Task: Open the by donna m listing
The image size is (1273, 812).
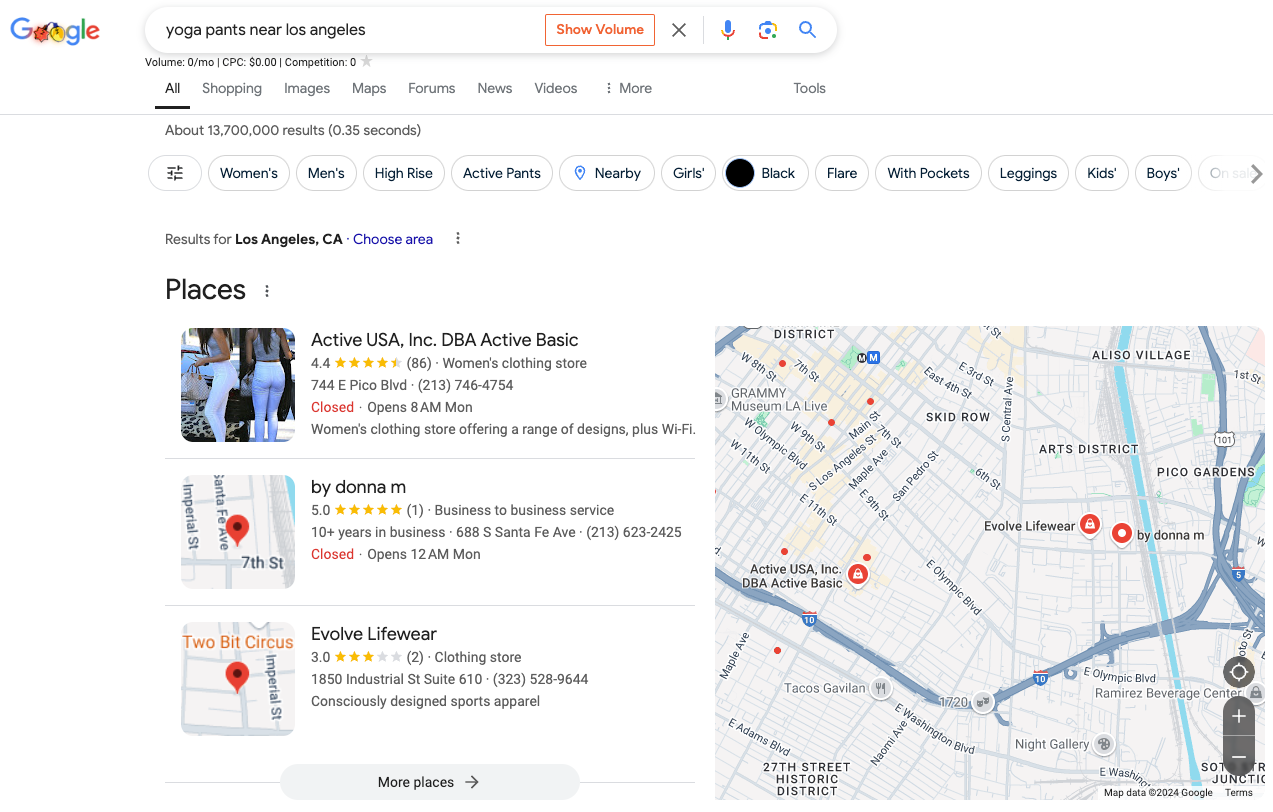Action: tap(358, 487)
